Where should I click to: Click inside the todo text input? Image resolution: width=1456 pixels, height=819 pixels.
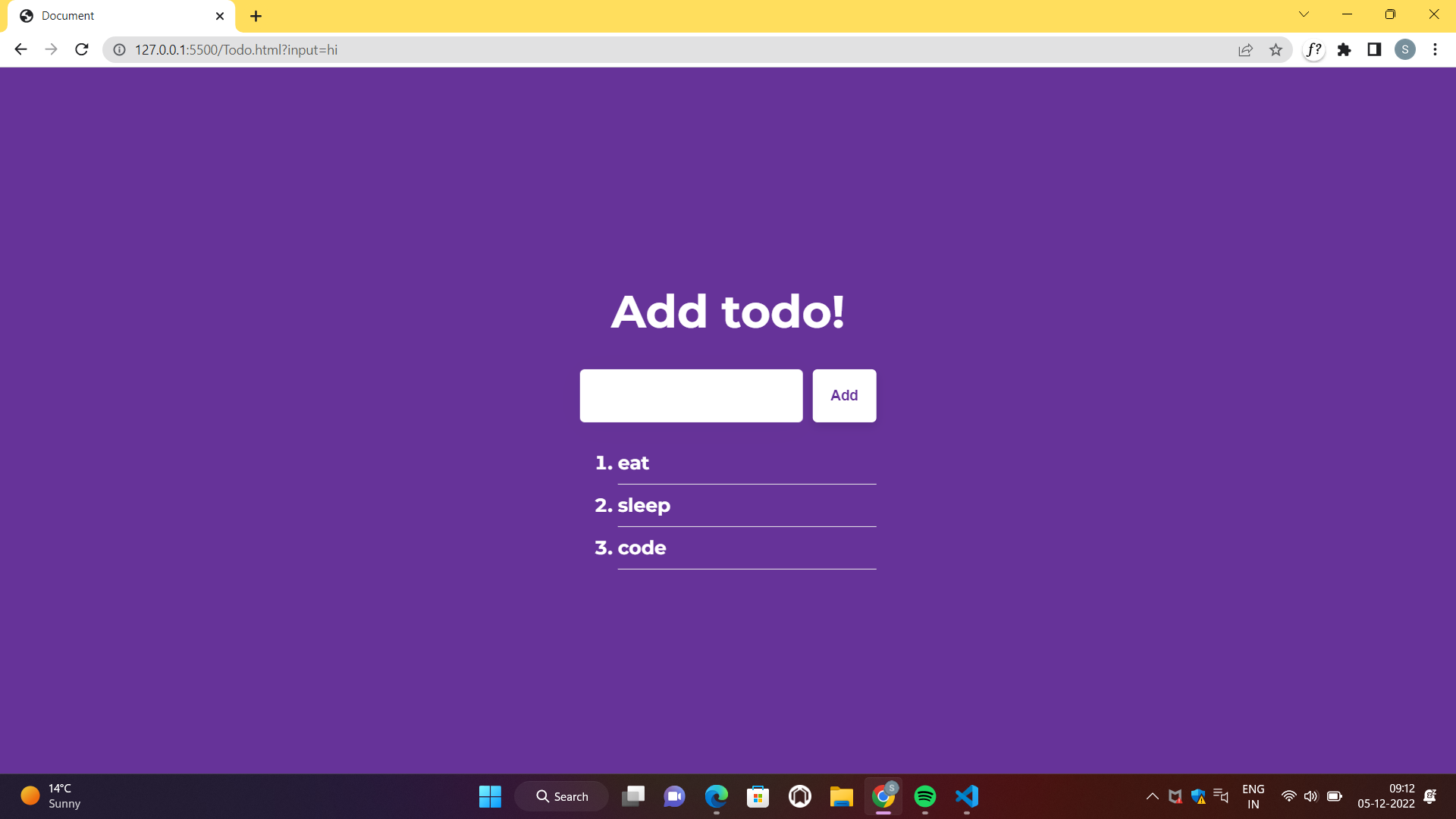[x=690, y=395]
